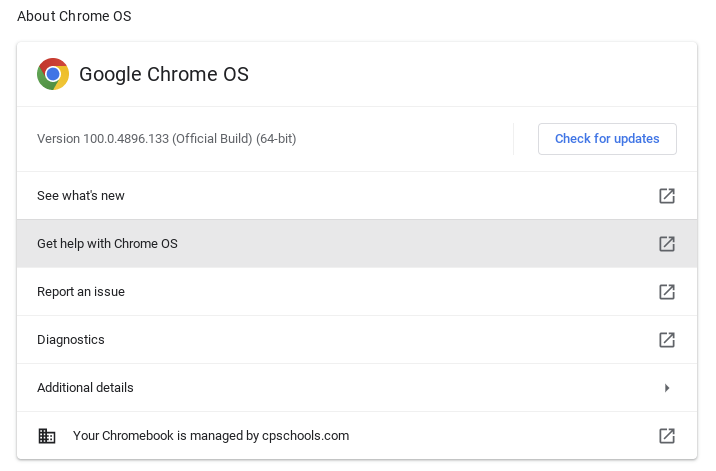Click the Google Chrome logo icon
The width and height of the screenshot is (716, 471).
tap(53, 74)
